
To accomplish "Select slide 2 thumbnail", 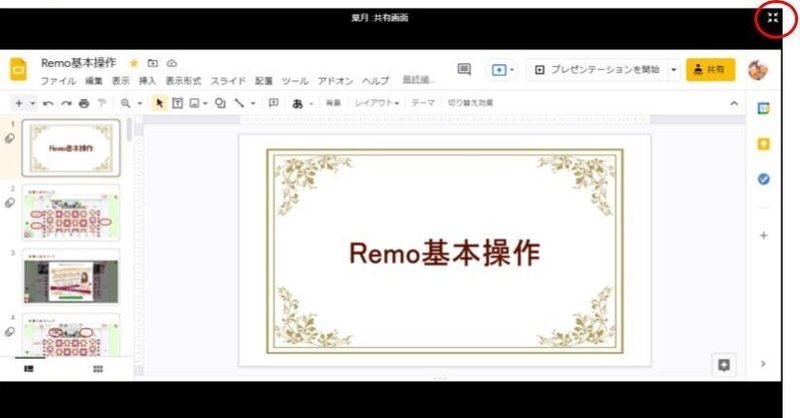I will pyautogui.click(x=71, y=212).
